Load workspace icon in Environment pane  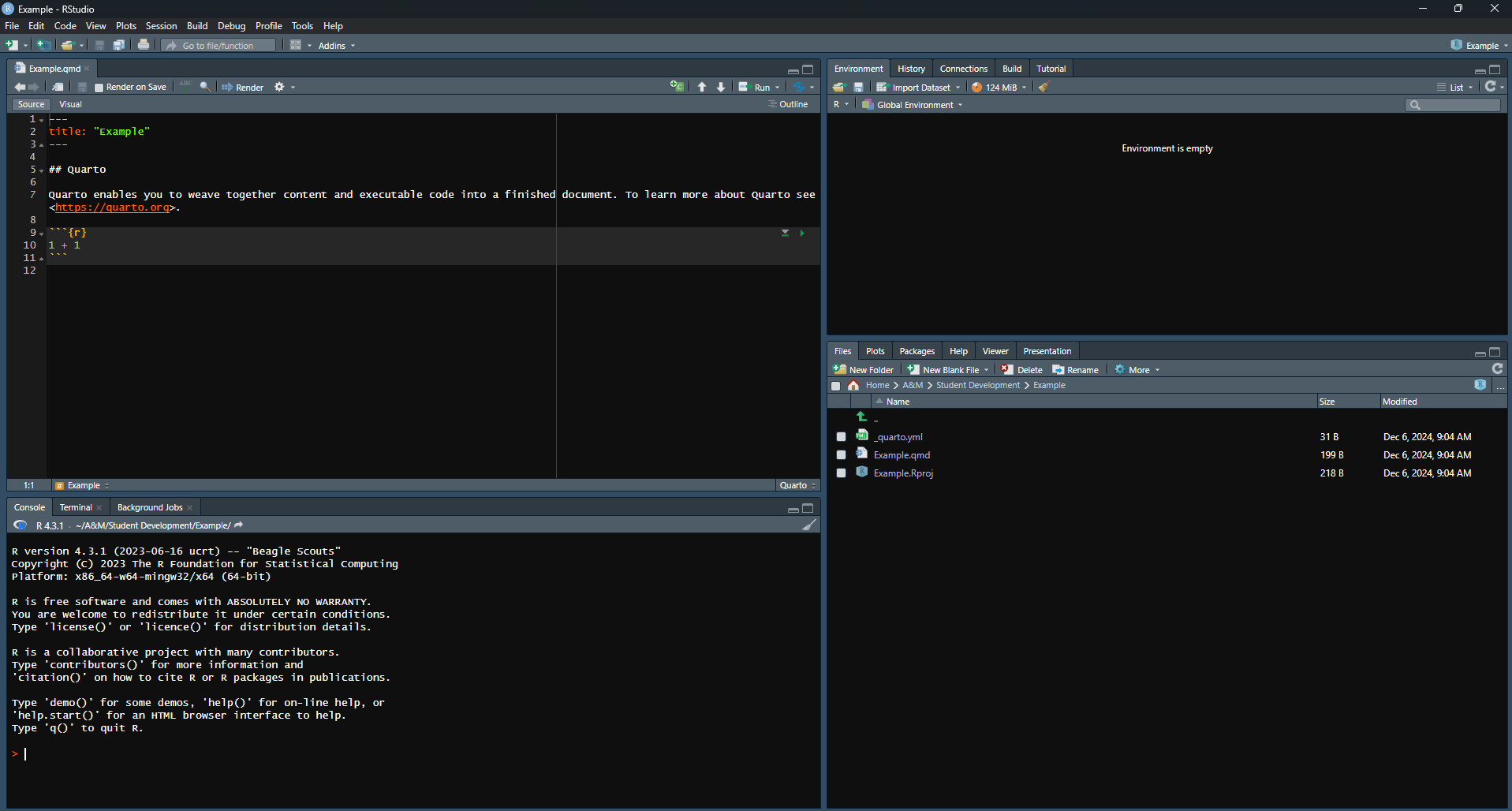(839, 87)
